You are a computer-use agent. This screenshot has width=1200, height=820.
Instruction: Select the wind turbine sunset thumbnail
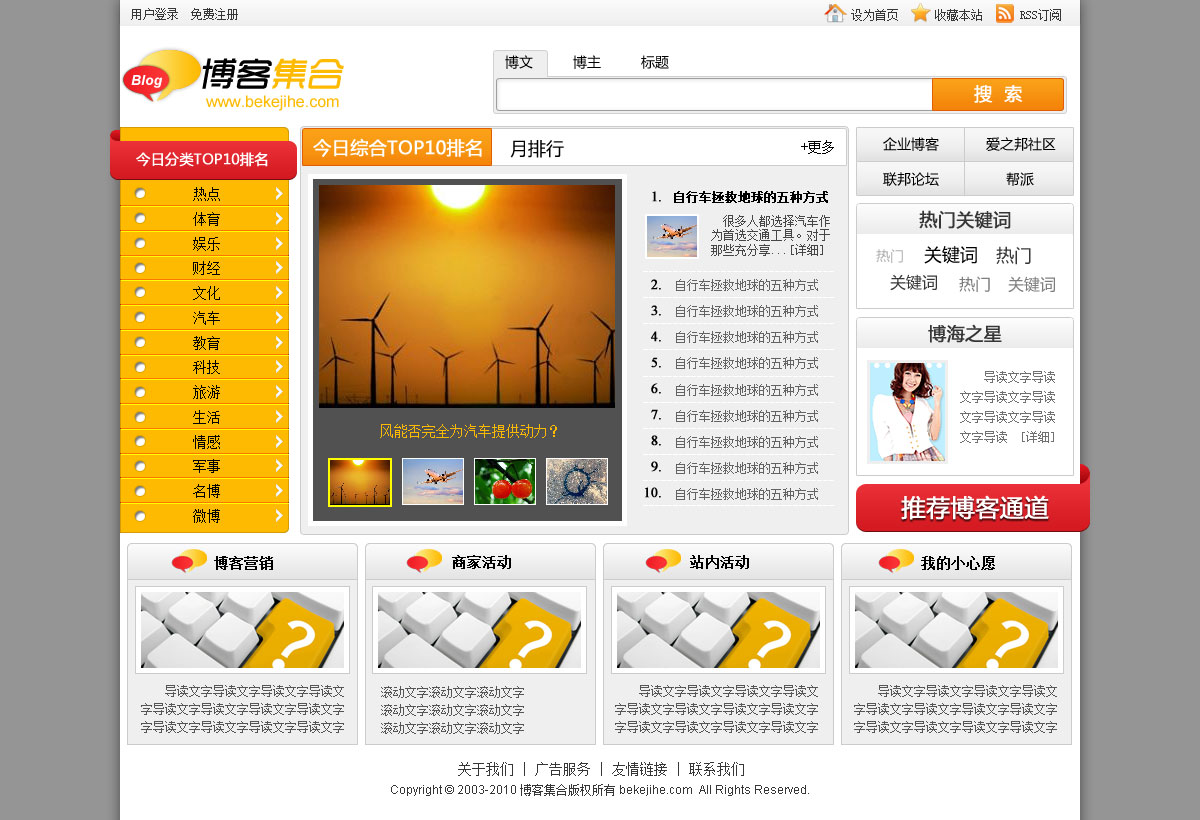click(x=360, y=482)
